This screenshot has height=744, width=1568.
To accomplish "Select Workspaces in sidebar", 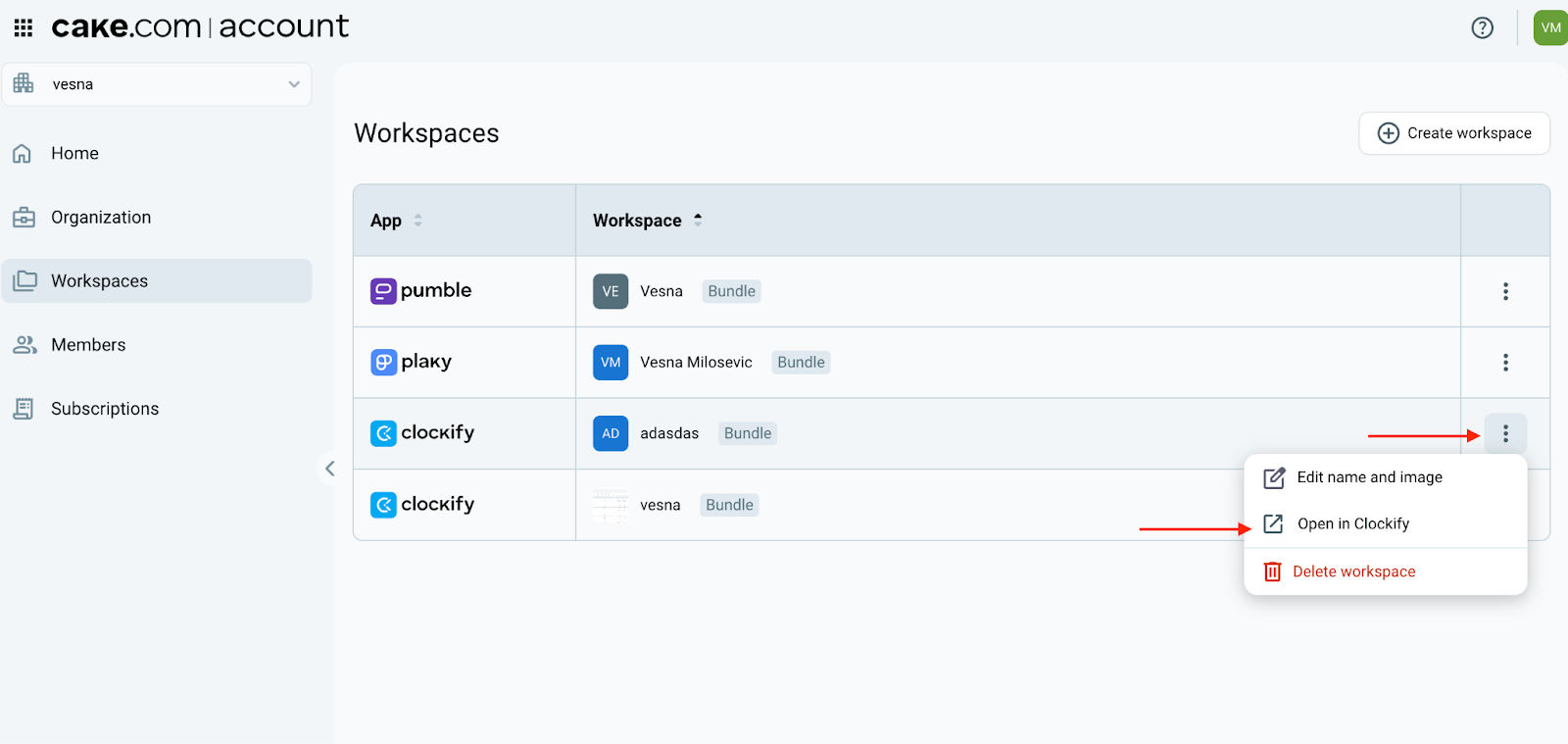I will point(157,280).
